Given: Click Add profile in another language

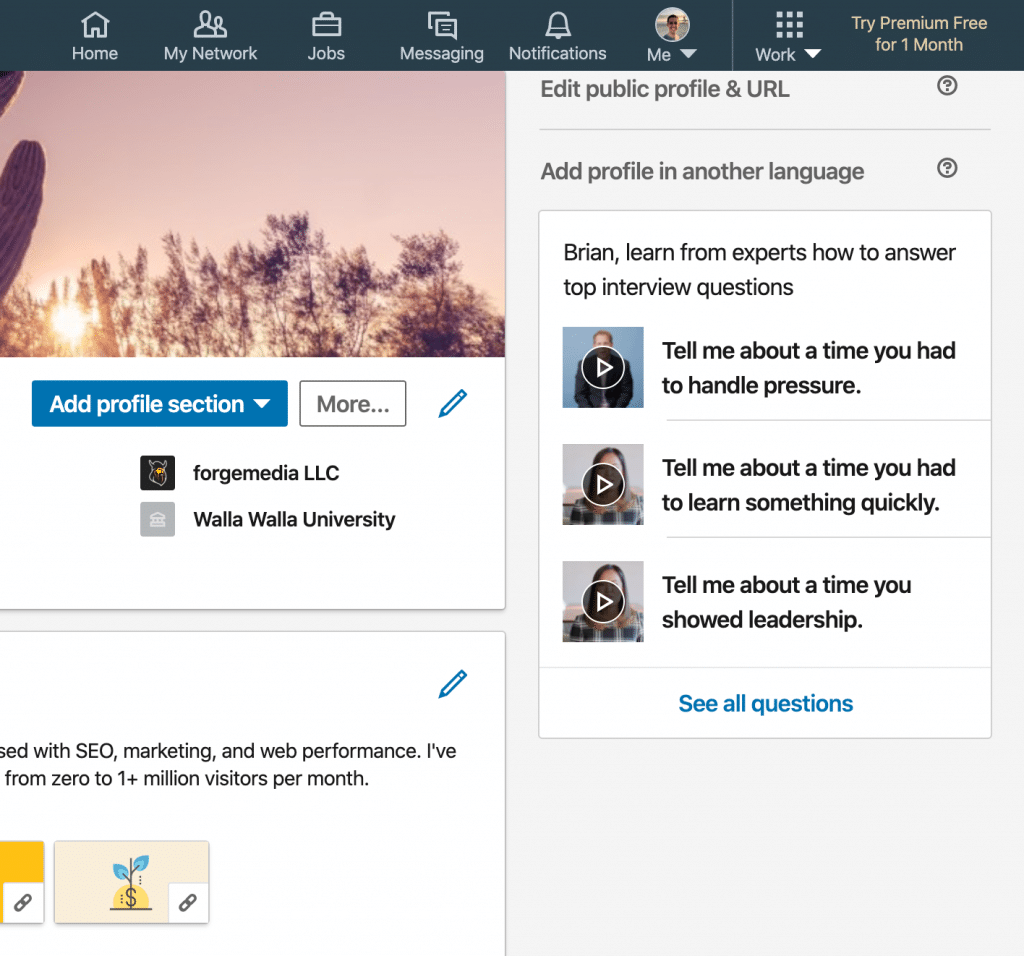Looking at the screenshot, I should point(702,171).
